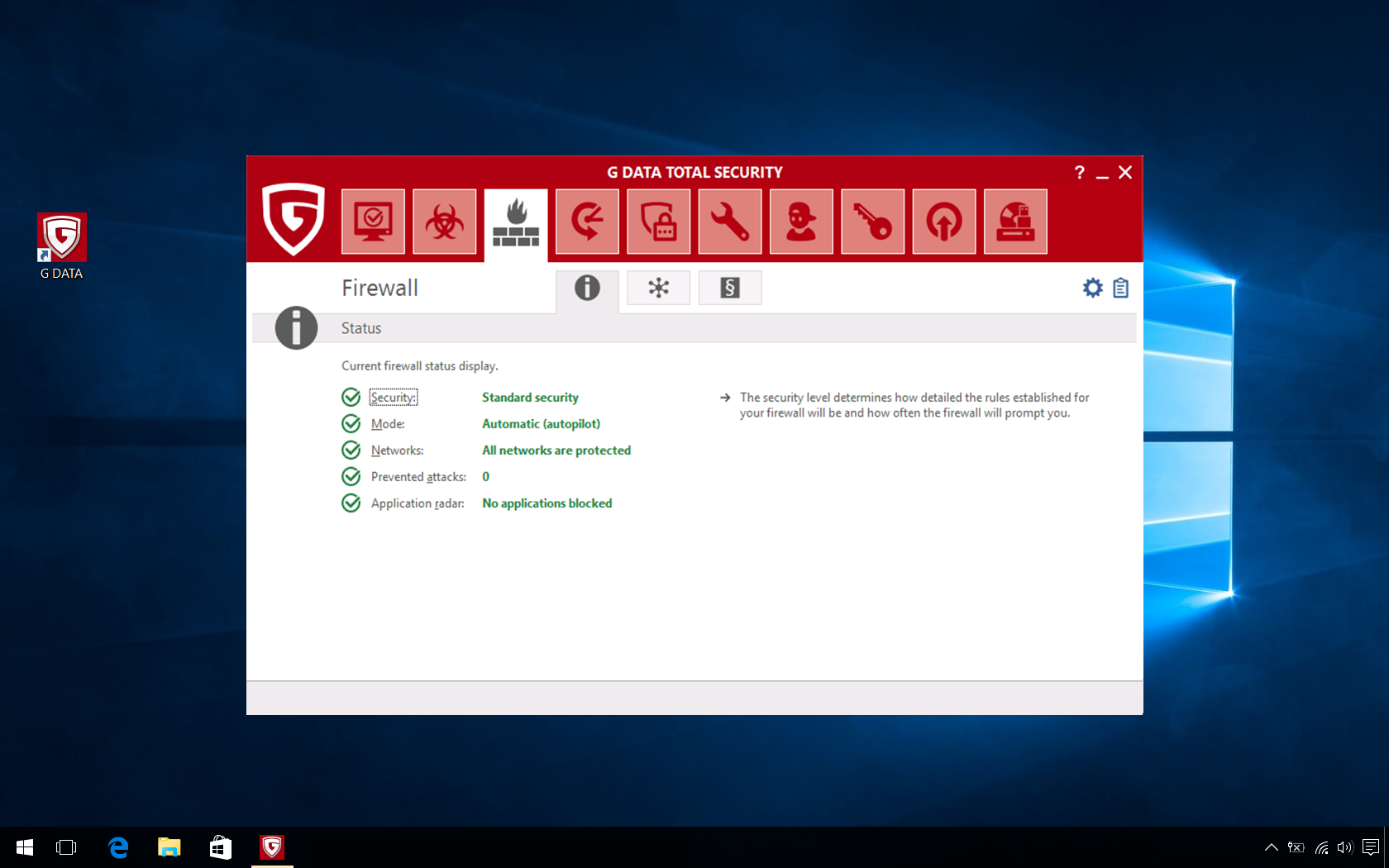This screenshot has height=868, width=1389.
Task: Open the G DATA desktop shortcut
Action: pos(62,246)
